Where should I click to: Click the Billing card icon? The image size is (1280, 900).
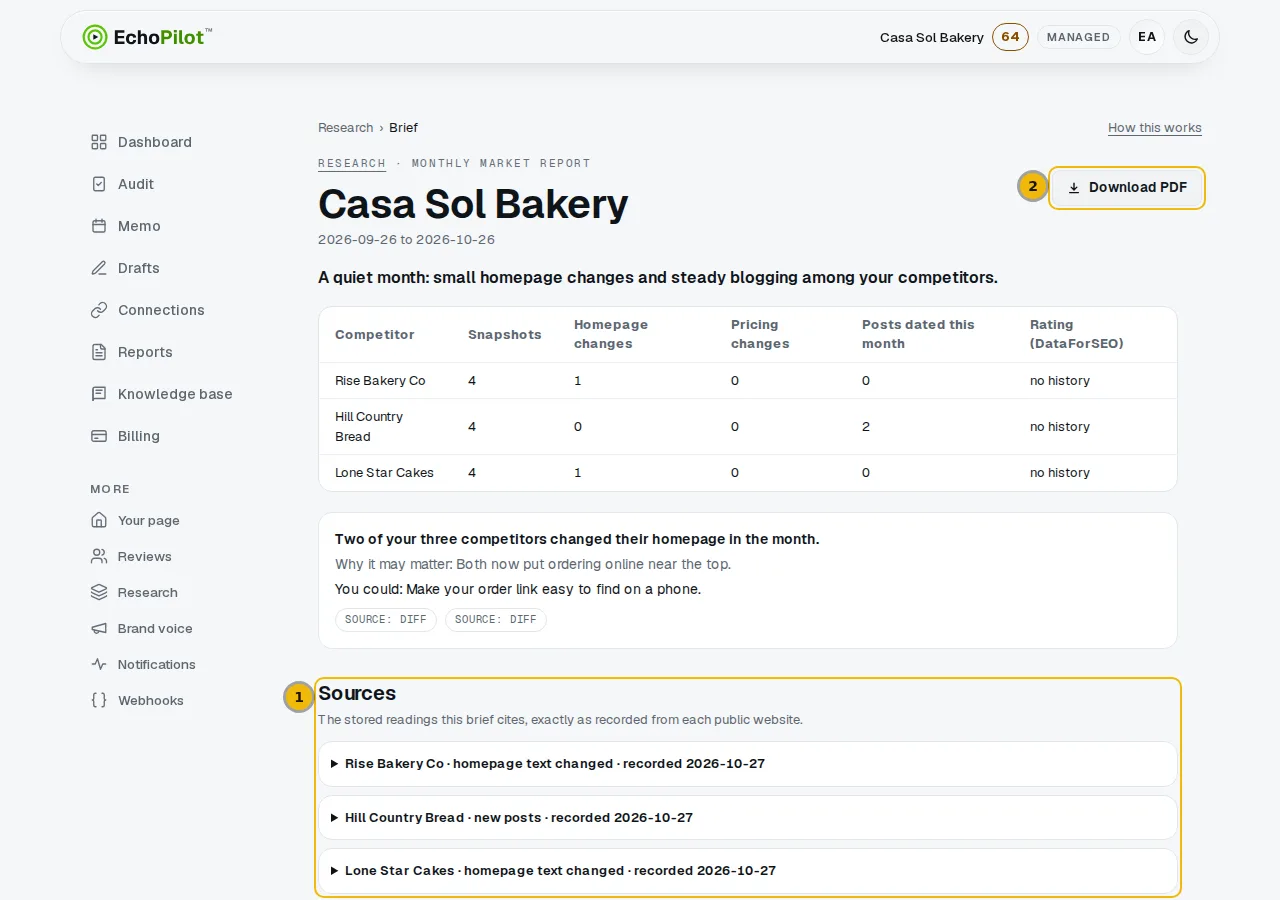99,436
